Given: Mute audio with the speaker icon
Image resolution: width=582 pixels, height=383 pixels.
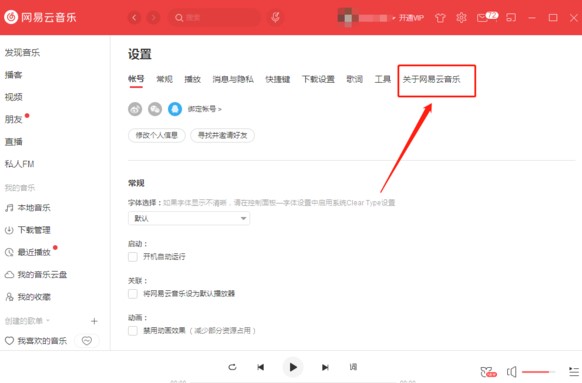Looking at the screenshot, I should click(x=511, y=371).
